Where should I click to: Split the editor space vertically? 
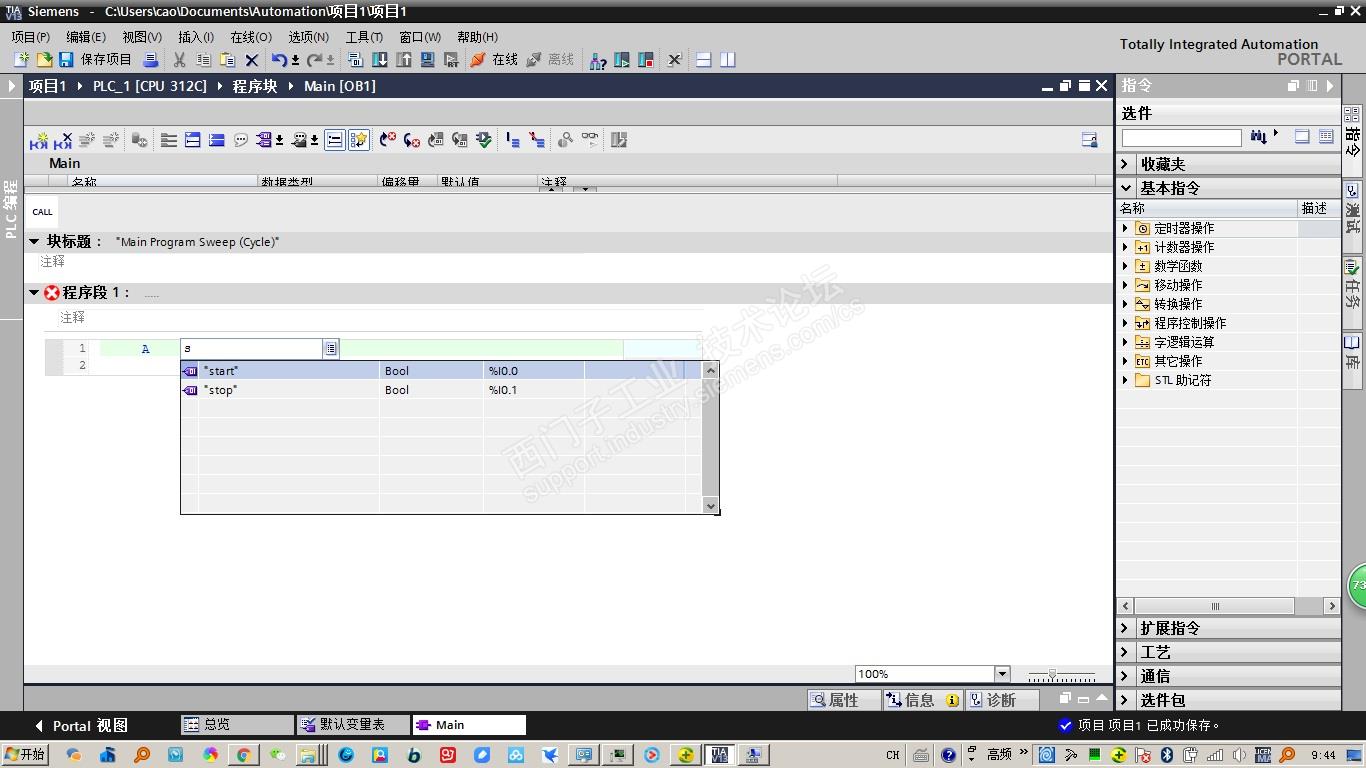pos(727,60)
